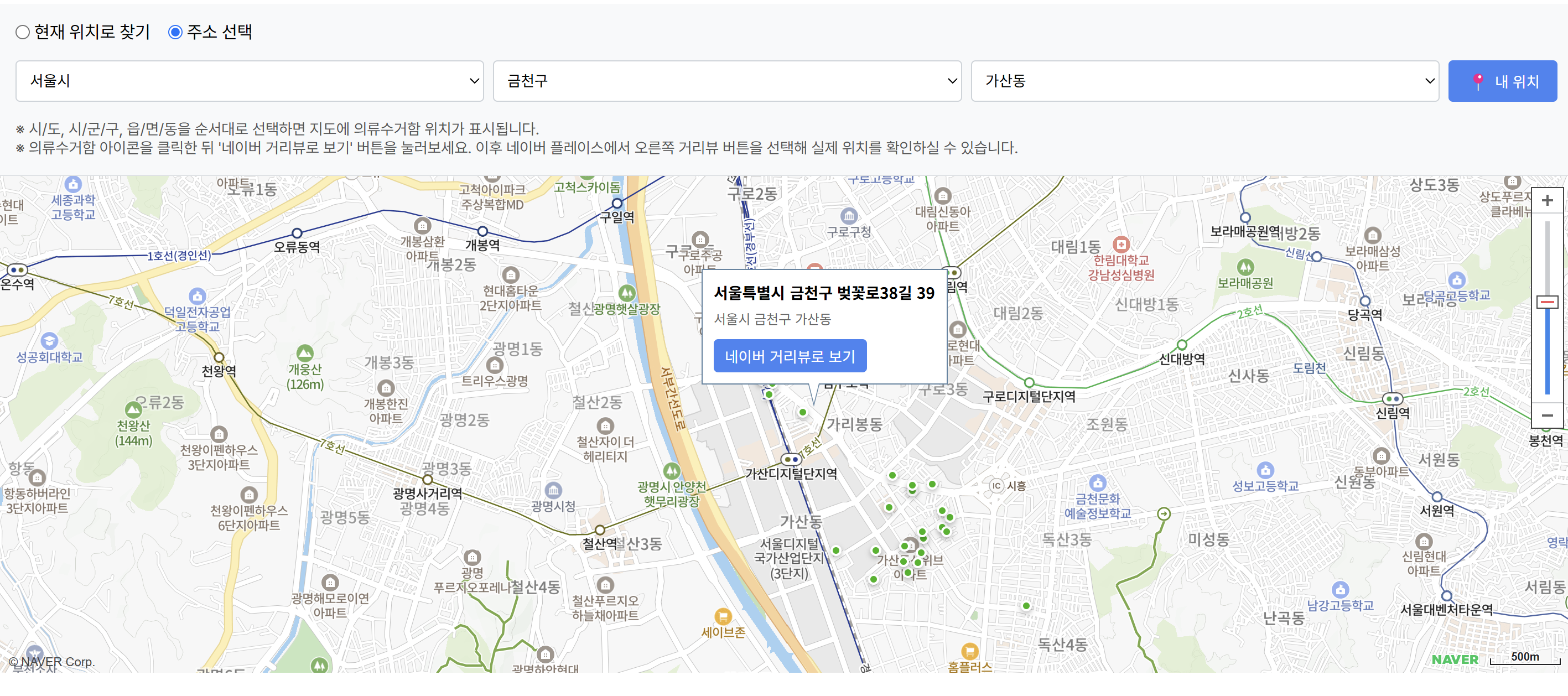Image resolution: width=1568 pixels, height=696 pixels.
Task: Click the 세종과학고등학교 school icon
Action: 73,184
